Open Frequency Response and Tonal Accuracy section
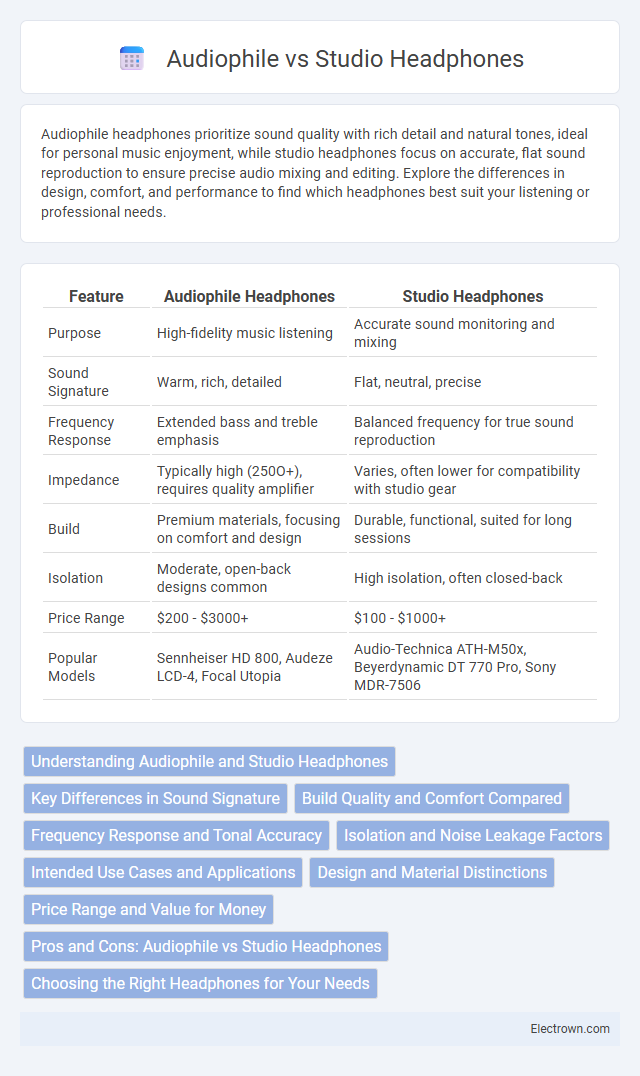The width and height of the screenshot is (640, 1076). click(x=176, y=835)
